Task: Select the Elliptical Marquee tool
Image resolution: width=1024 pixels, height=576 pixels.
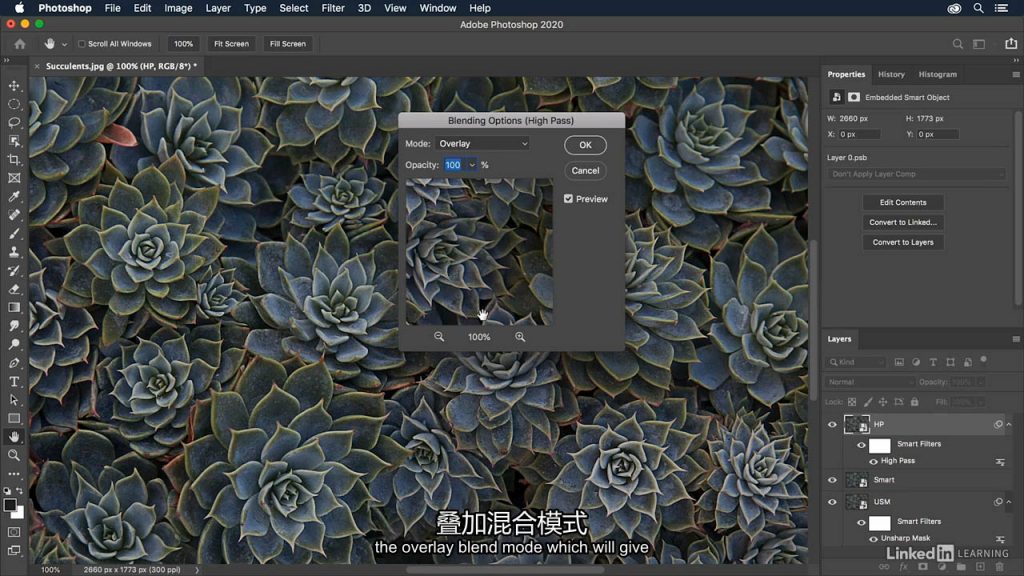Action: pyautogui.click(x=14, y=104)
